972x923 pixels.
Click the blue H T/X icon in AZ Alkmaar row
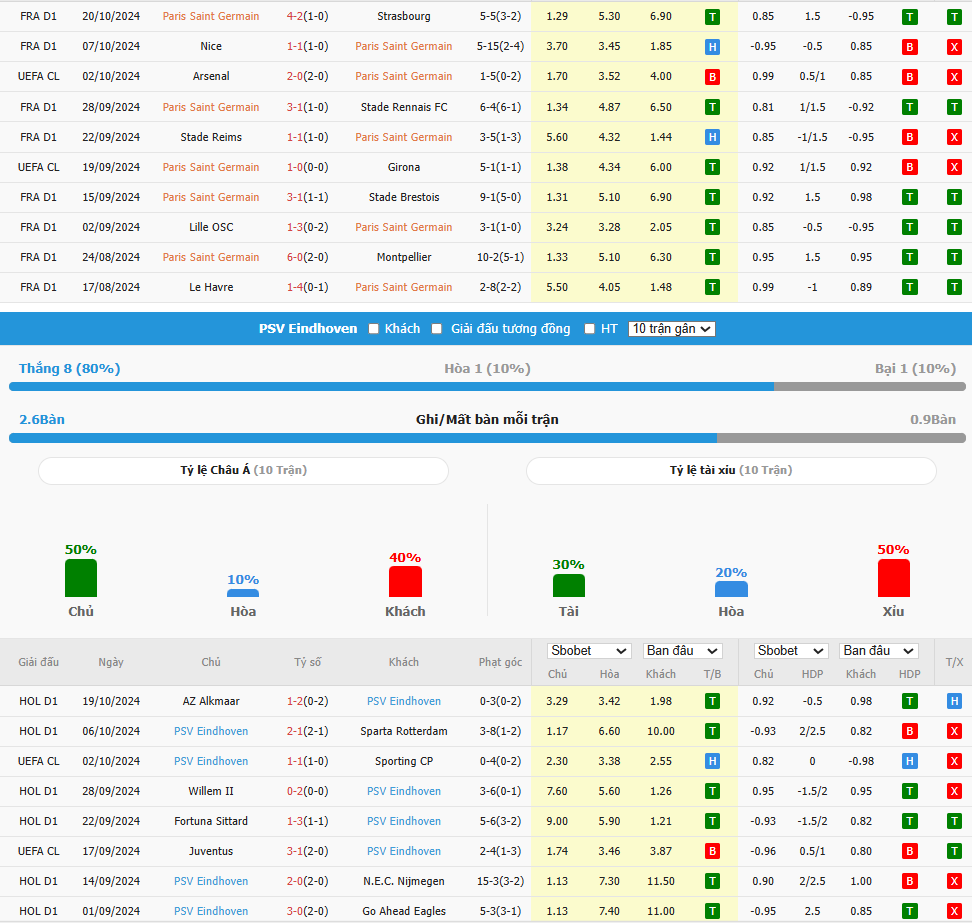[x=954, y=702]
